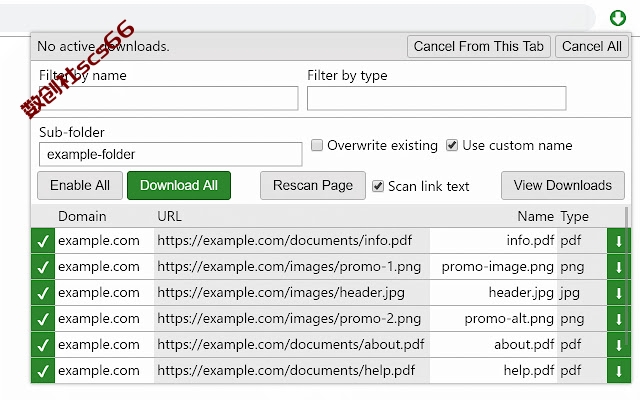Select URL https://example.com/images/promo-1.png
The image size is (640, 400).
coord(289,267)
